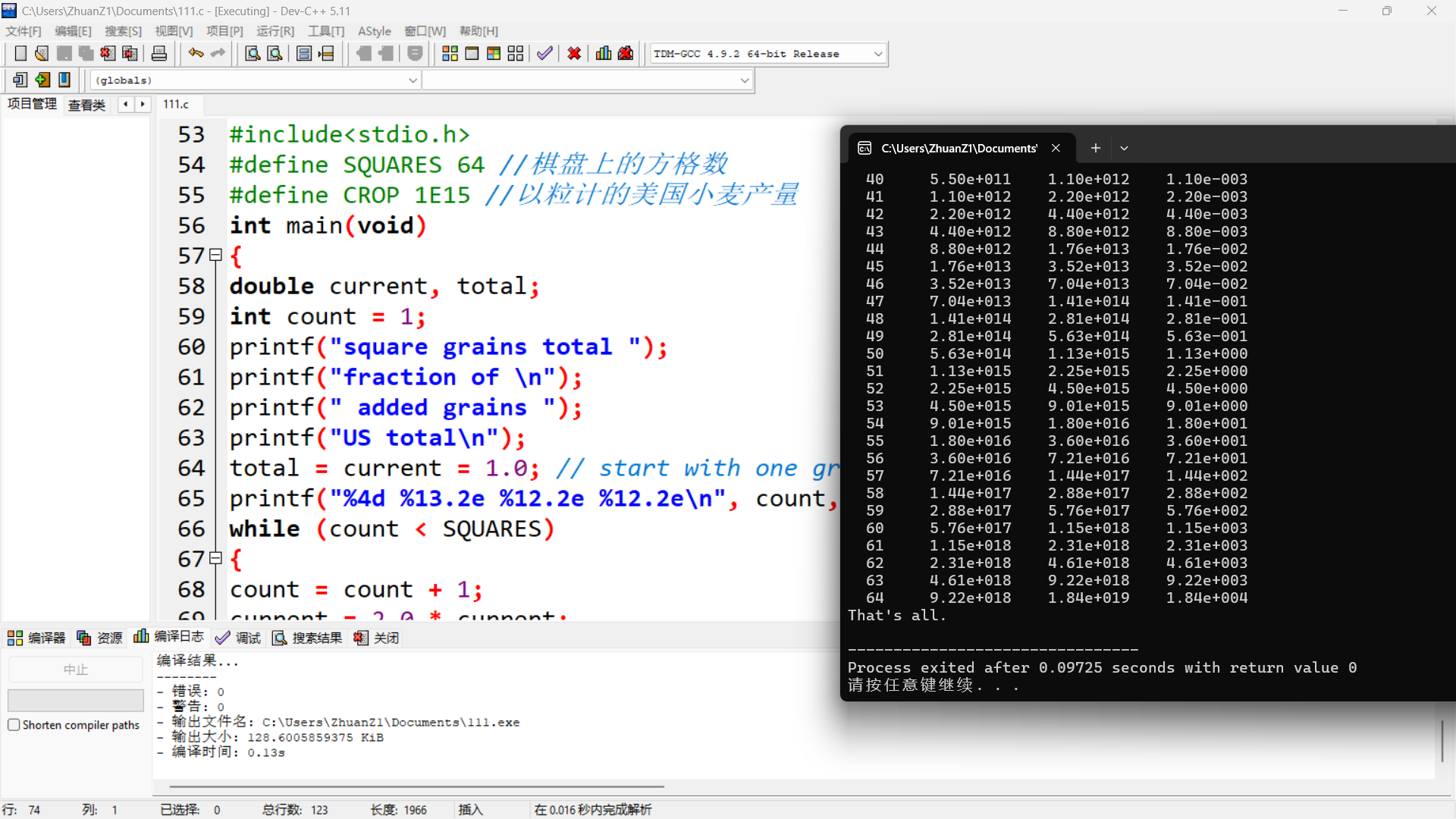Collapse the while-loop fold at line 67
This screenshot has height=819, width=1456.
(x=215, y=559)
